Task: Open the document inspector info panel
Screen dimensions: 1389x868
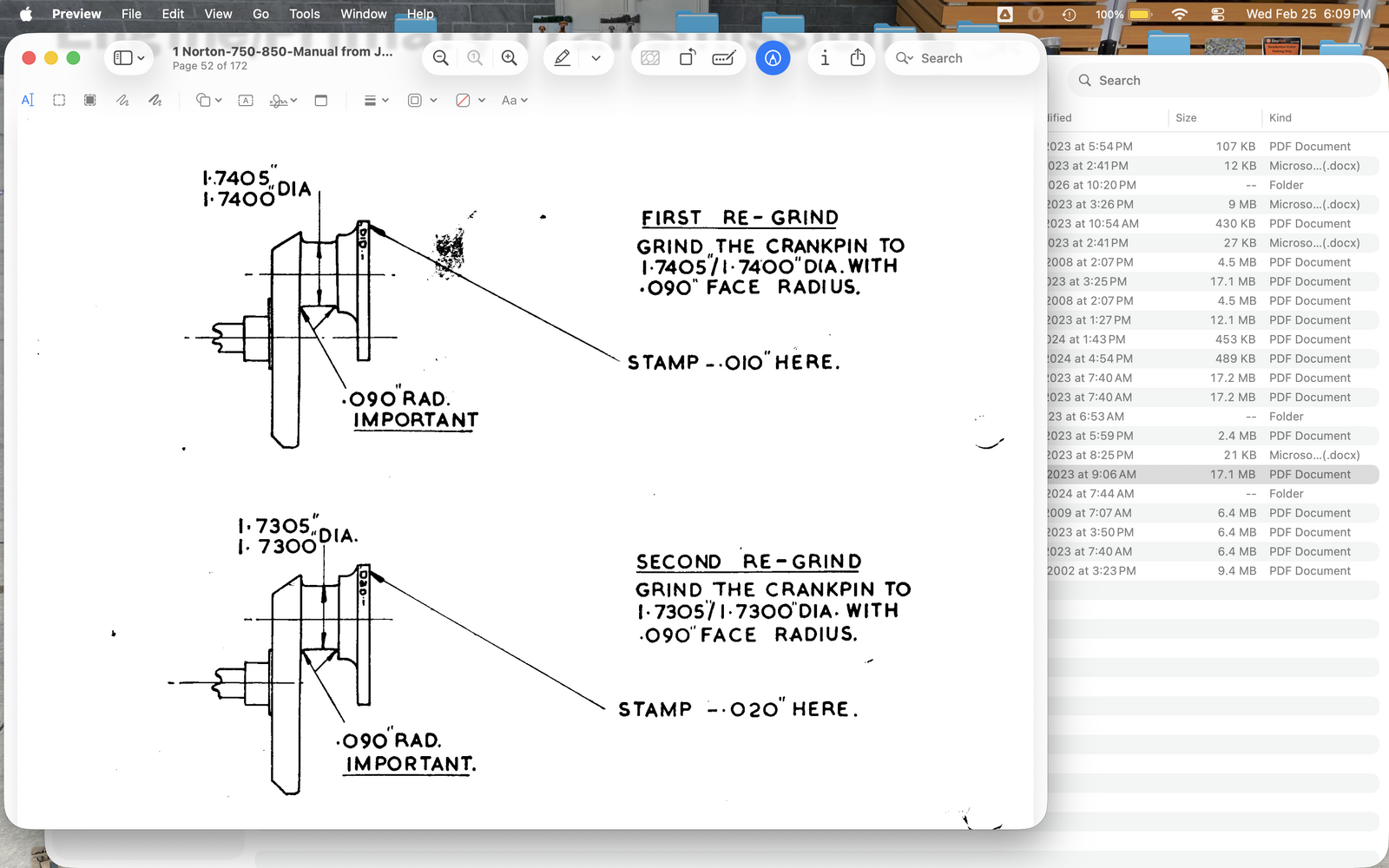Action: pyautogui.click(x=824, y=57)
